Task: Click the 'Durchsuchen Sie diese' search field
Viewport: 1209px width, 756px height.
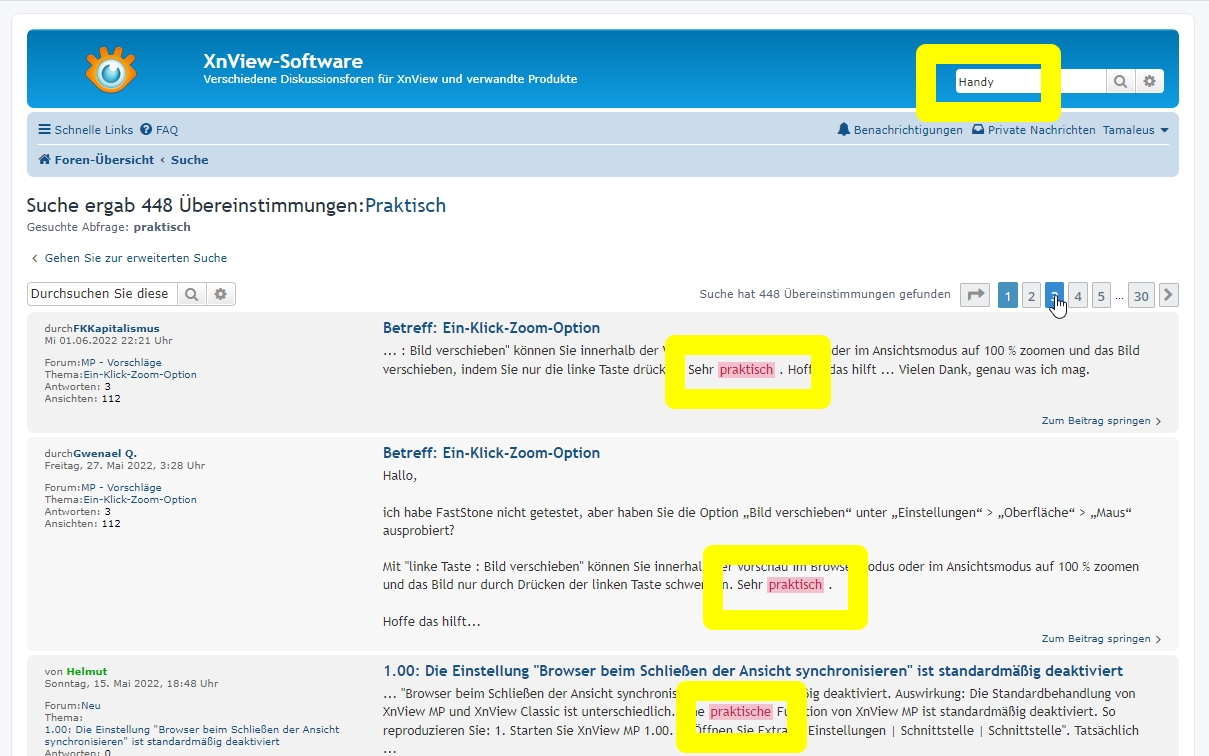Action: pyautogui.click(x=102, y=294)
